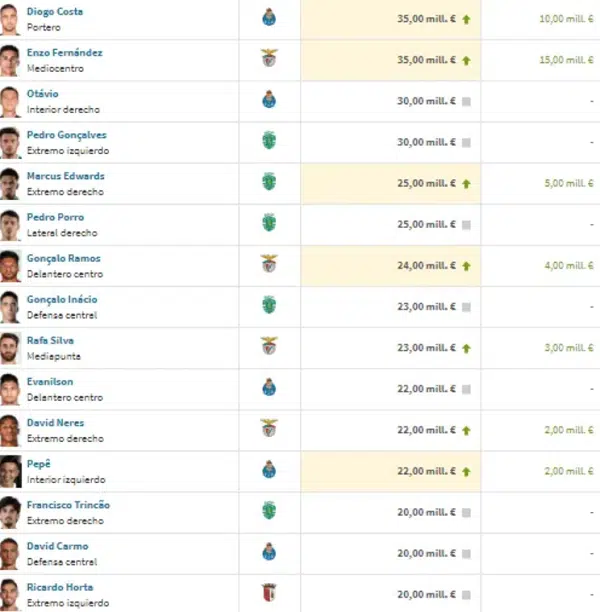Click Pedro Porro player photo
Viewport: 600px width, 612px height.
(x=10, y=223)
